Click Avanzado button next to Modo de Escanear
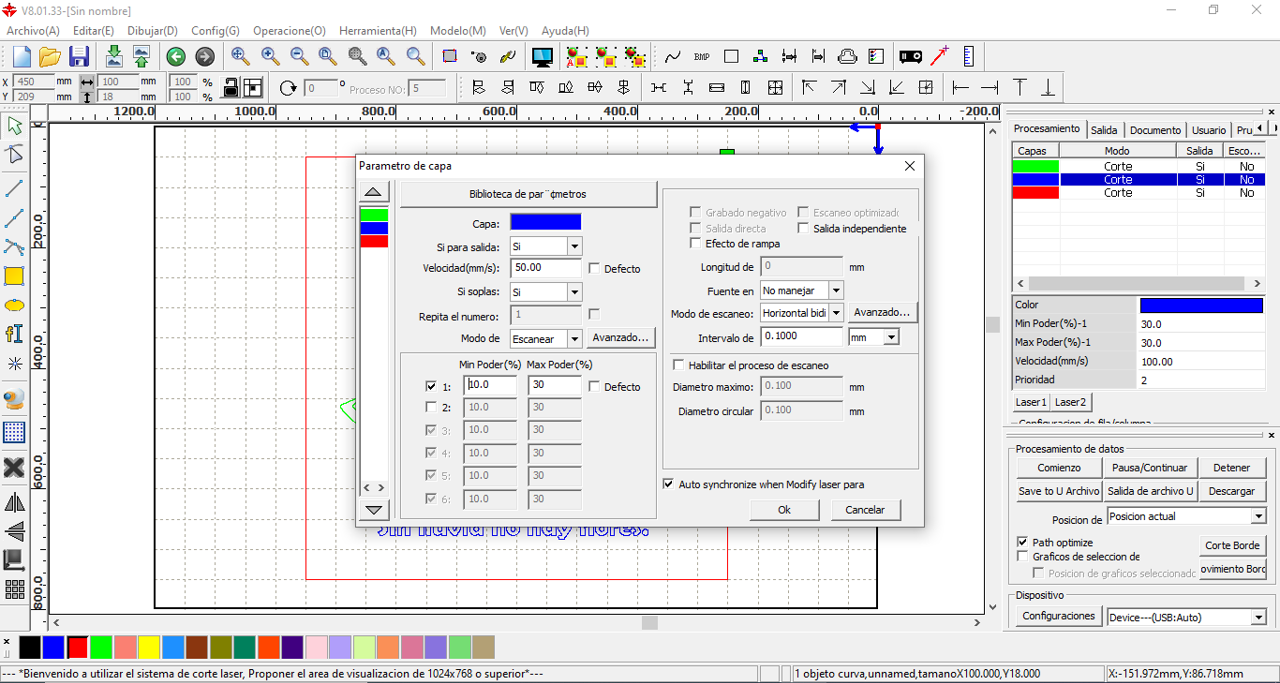This screenshot has width=1280, height=683. pos(620,338)
